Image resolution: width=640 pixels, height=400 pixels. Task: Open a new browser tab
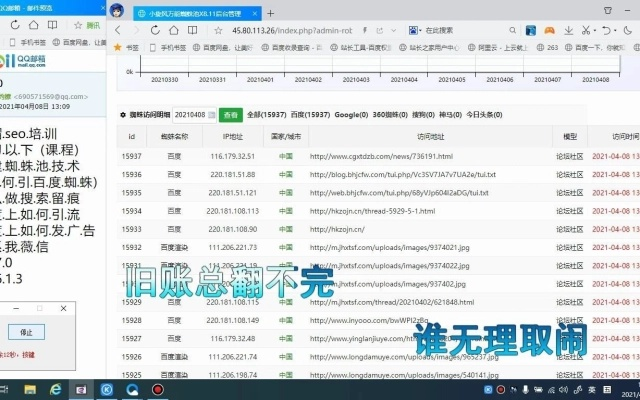[x=271, y=13]
